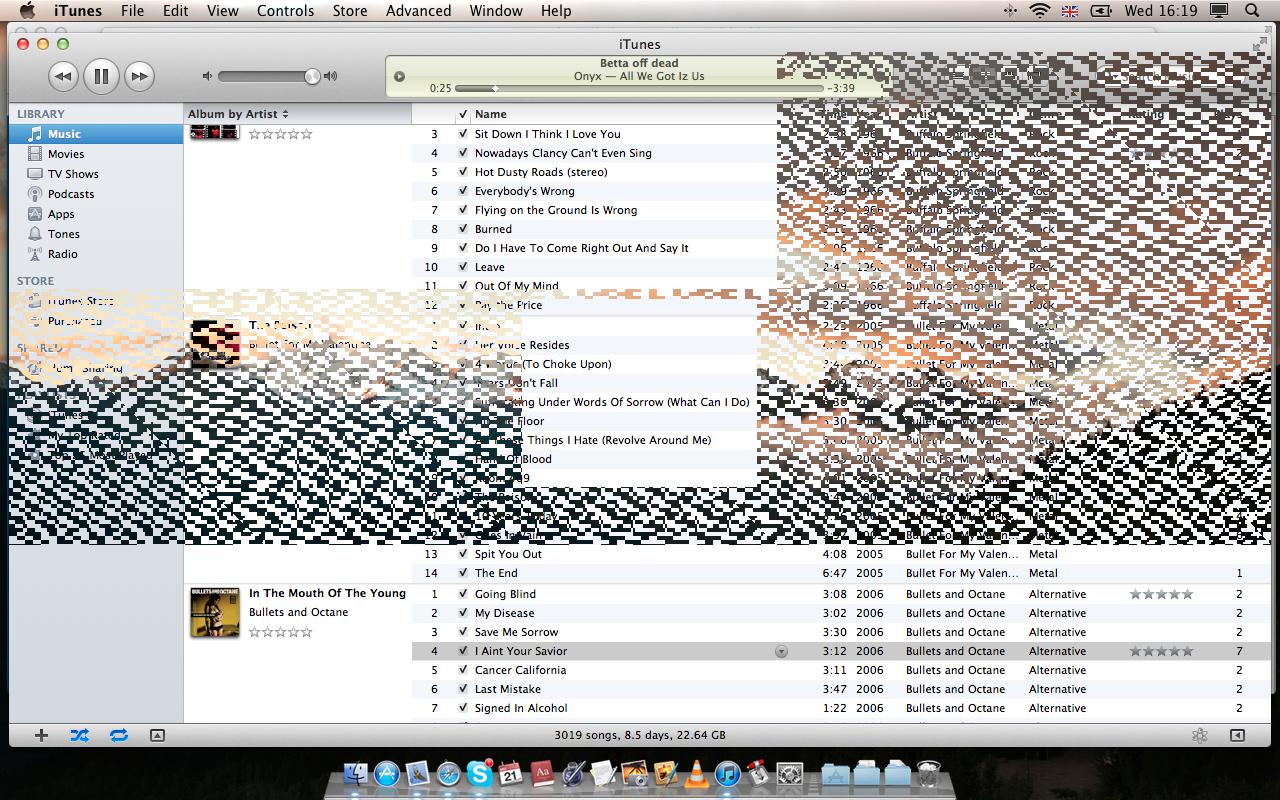The image size is (1280, 800).
Task: Open the Controls menu
Action: pos(285,11)
